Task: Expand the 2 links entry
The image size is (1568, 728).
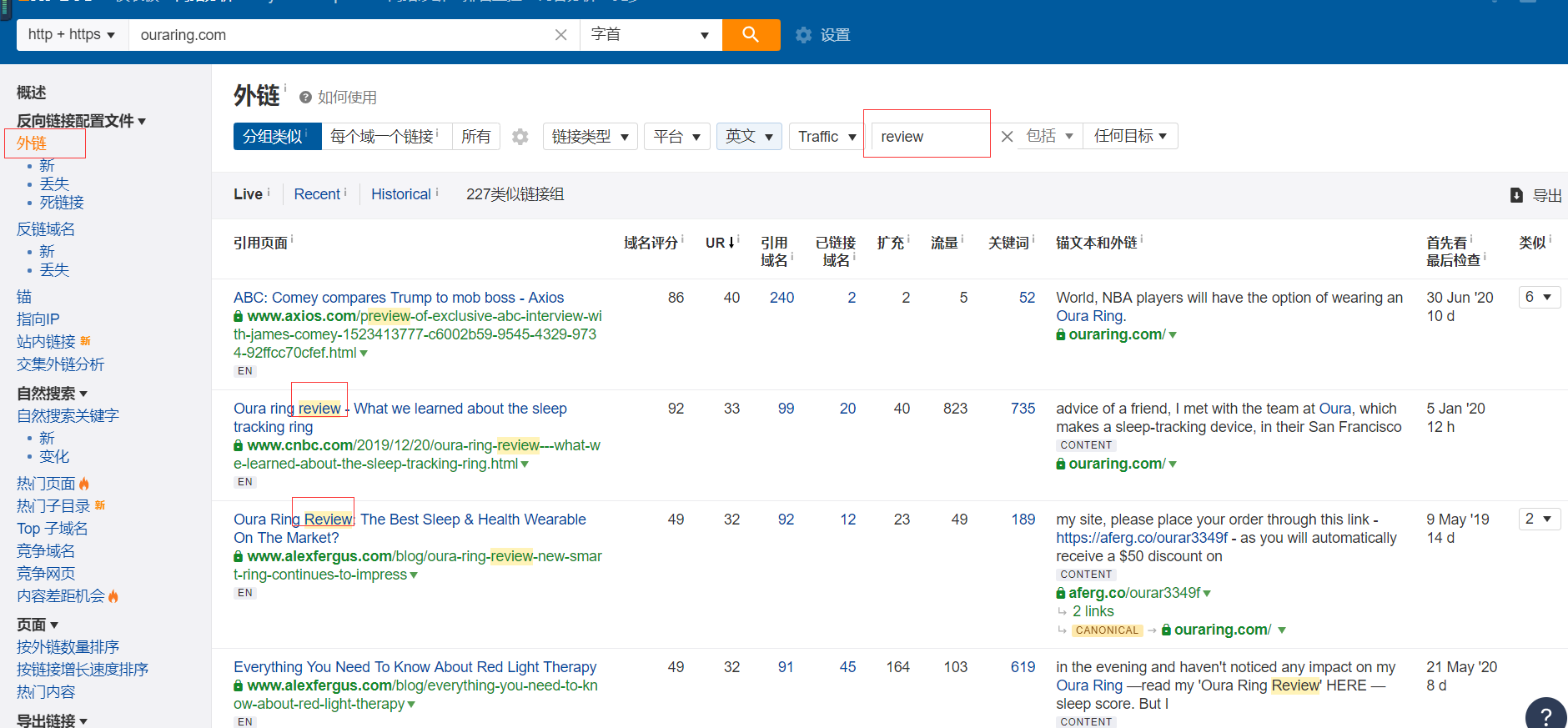Action: [x=1093, y=611]
